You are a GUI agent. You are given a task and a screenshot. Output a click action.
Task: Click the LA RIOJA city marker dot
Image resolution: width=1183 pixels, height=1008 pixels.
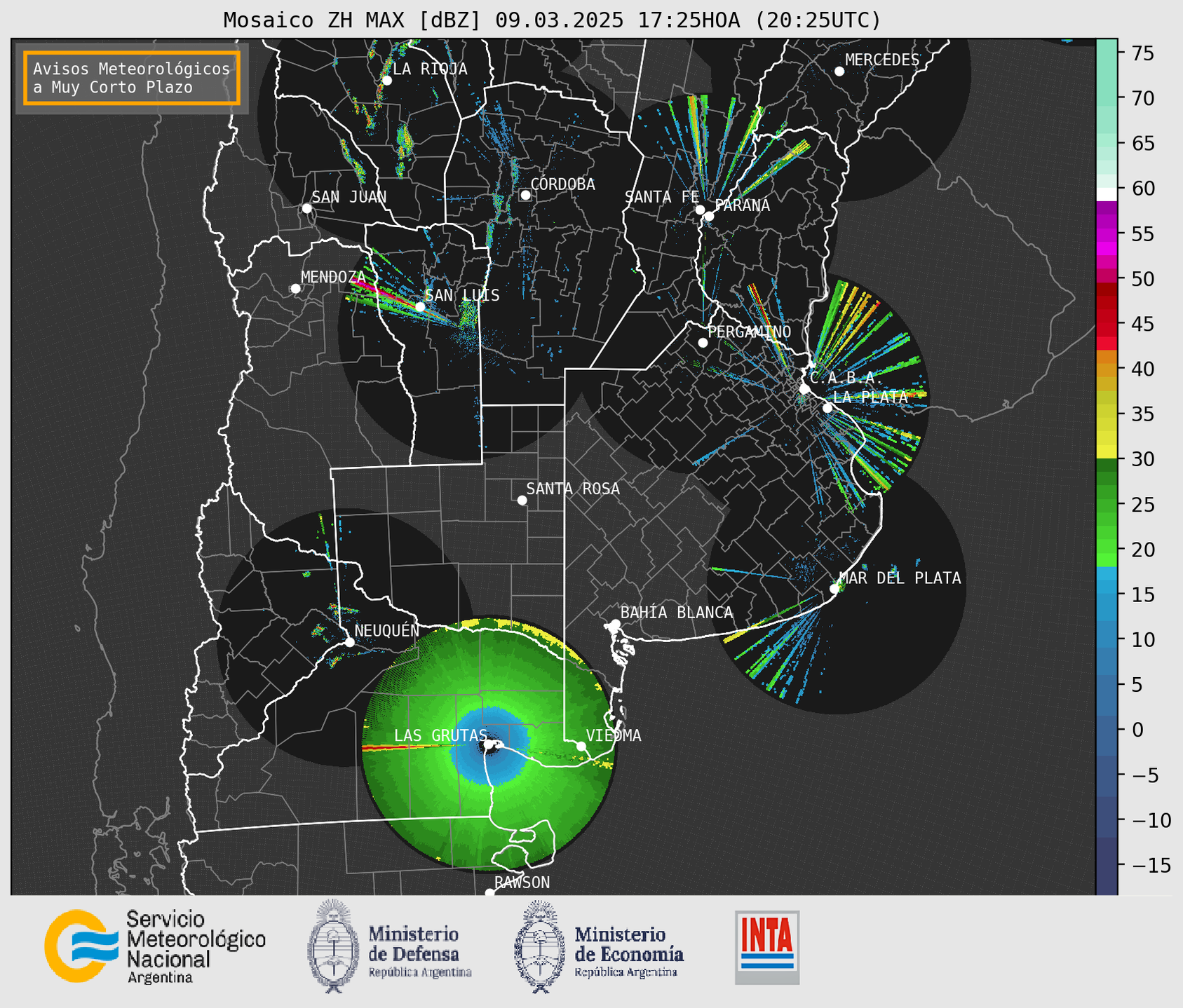(x=386, y=81)
